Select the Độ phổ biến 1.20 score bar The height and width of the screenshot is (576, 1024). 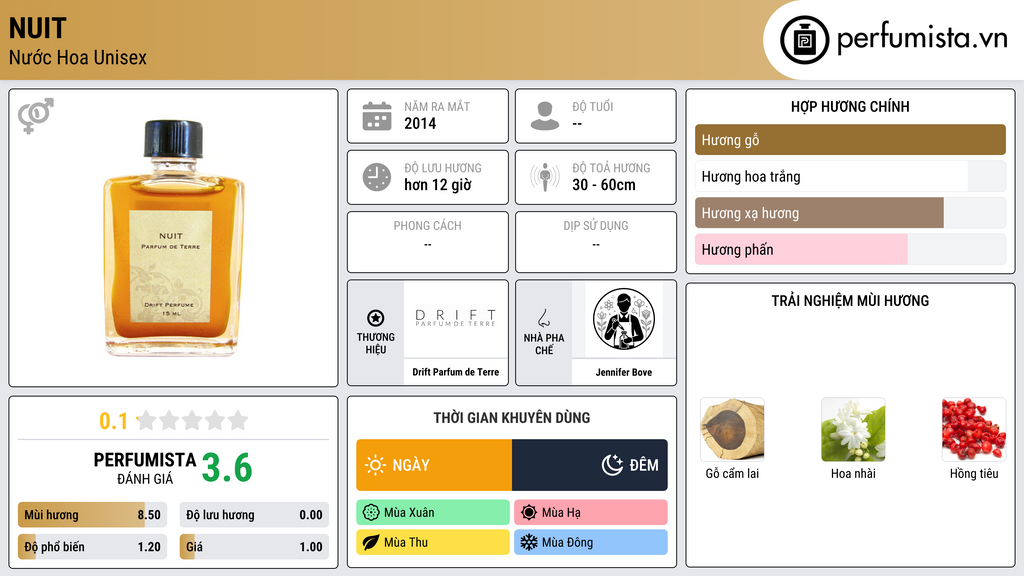point(92,547)
